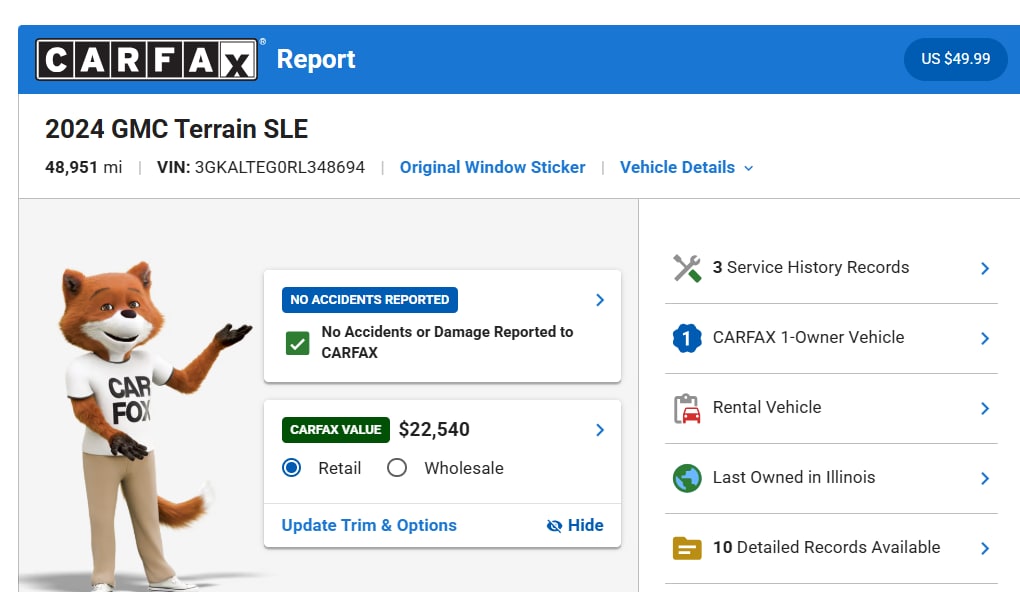Expand the Vehicle Details dropdown
Screen dimensions: 1020x592
687,167
